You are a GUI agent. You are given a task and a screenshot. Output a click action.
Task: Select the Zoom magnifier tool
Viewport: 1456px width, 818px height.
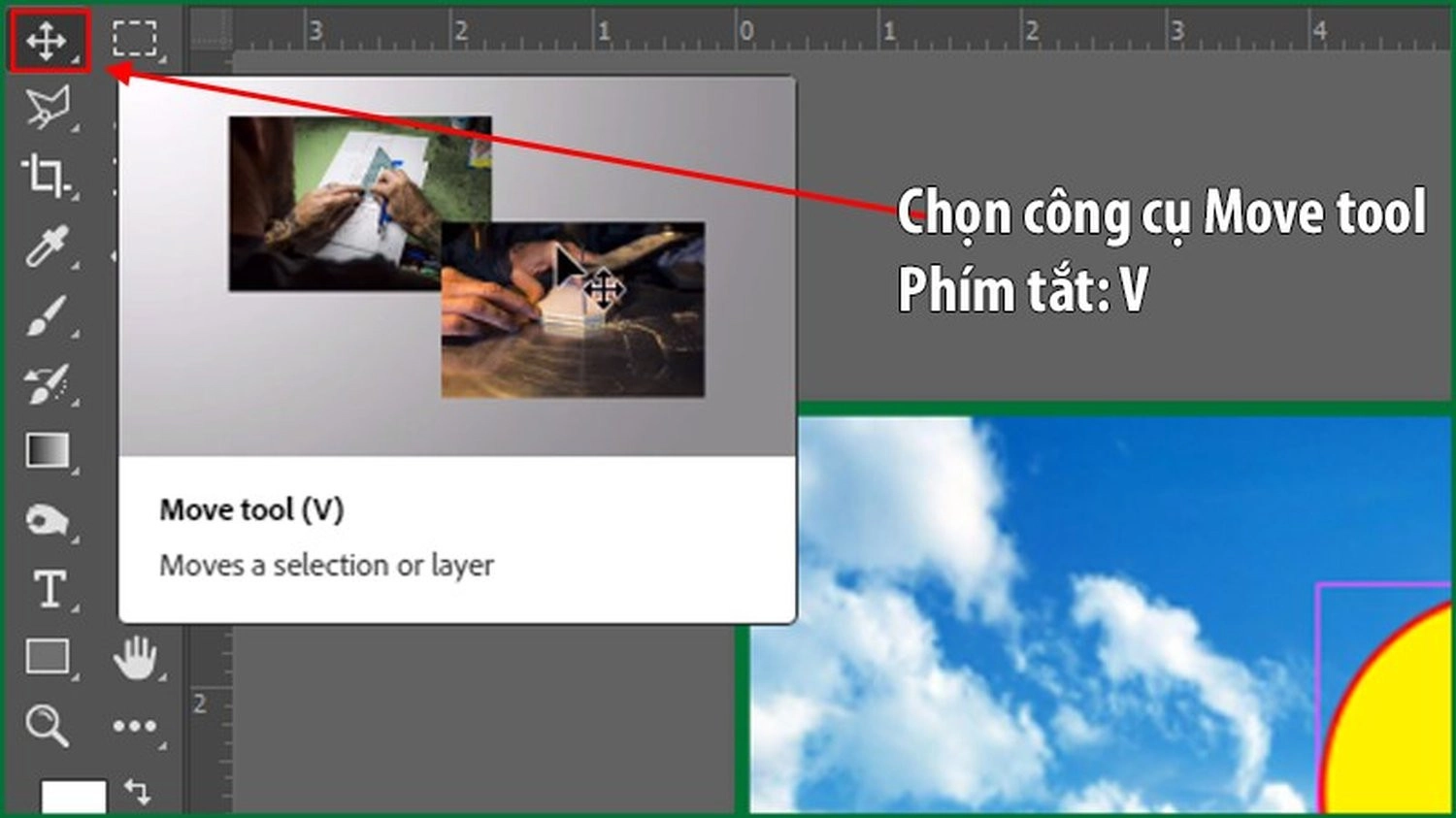pos(47,725)
